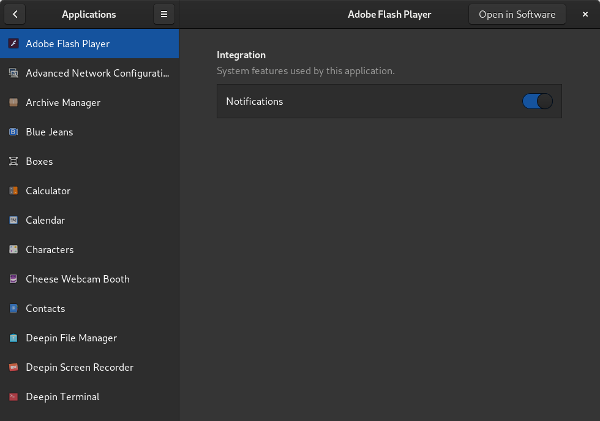Viewport: 600px width, 421px height.
Task: Click the Applications panel title
Action: pyautogui.click(x=89, y=15)
